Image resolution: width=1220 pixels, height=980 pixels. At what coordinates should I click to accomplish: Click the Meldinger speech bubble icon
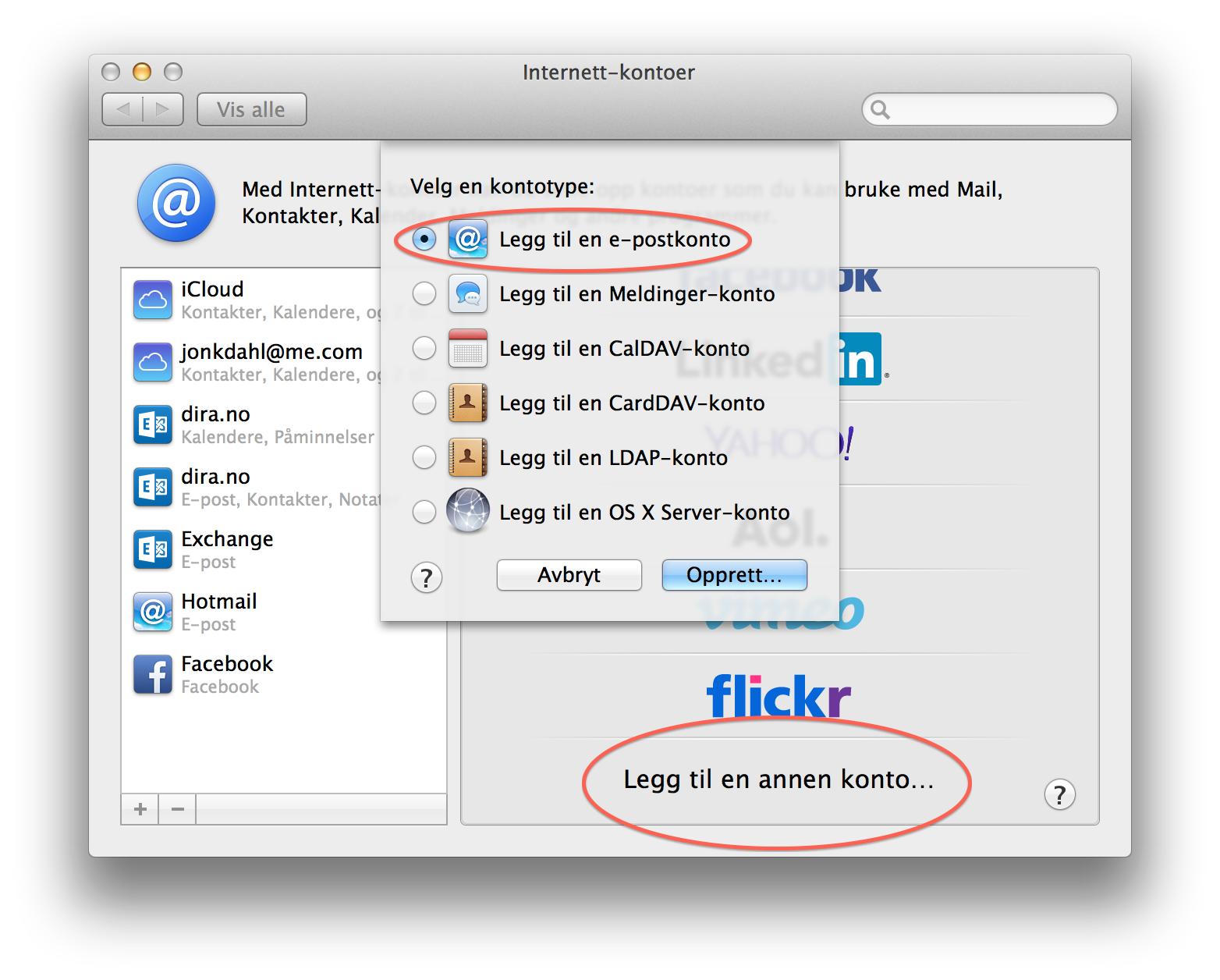(468, 293)
